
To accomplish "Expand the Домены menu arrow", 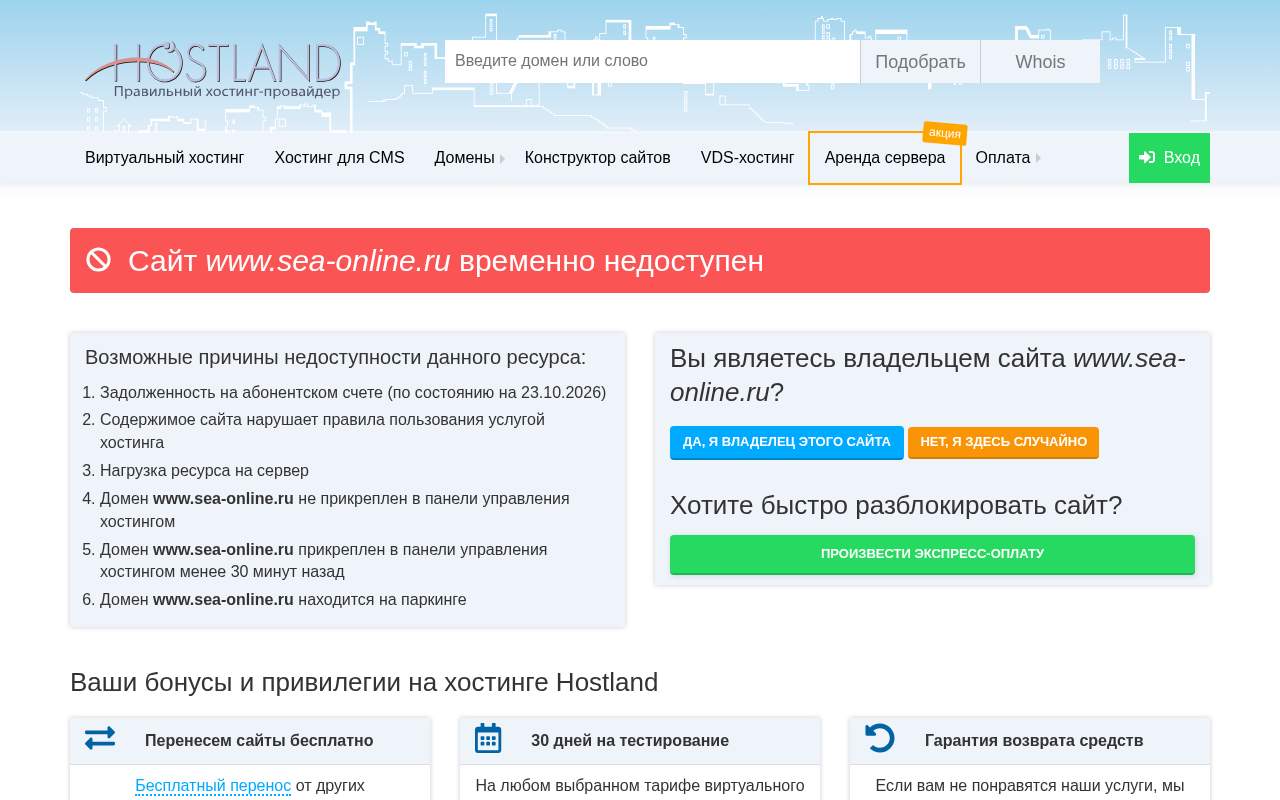I will tap(502, 158).
